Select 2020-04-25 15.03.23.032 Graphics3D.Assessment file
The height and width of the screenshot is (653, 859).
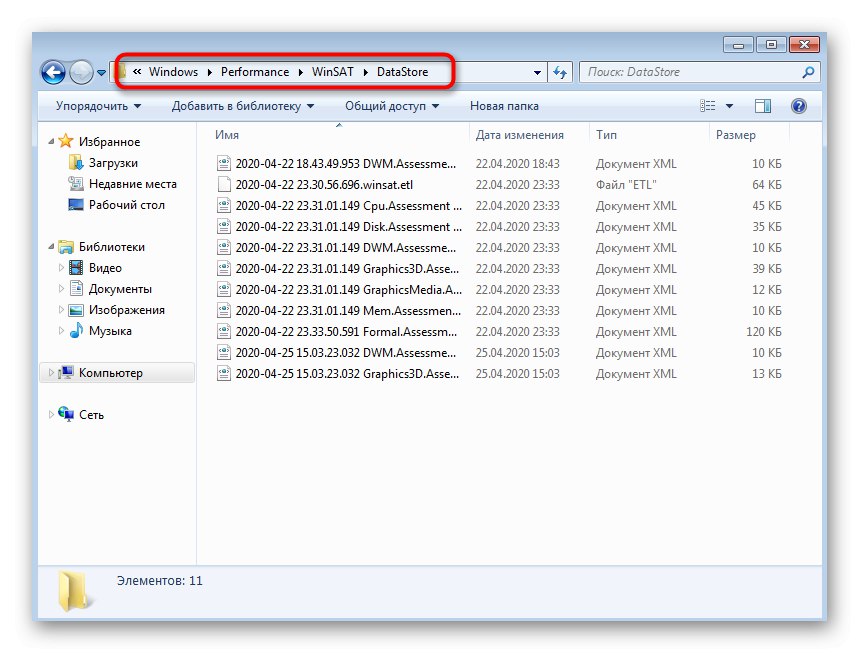pyautogui.click(x=347, y=374)
